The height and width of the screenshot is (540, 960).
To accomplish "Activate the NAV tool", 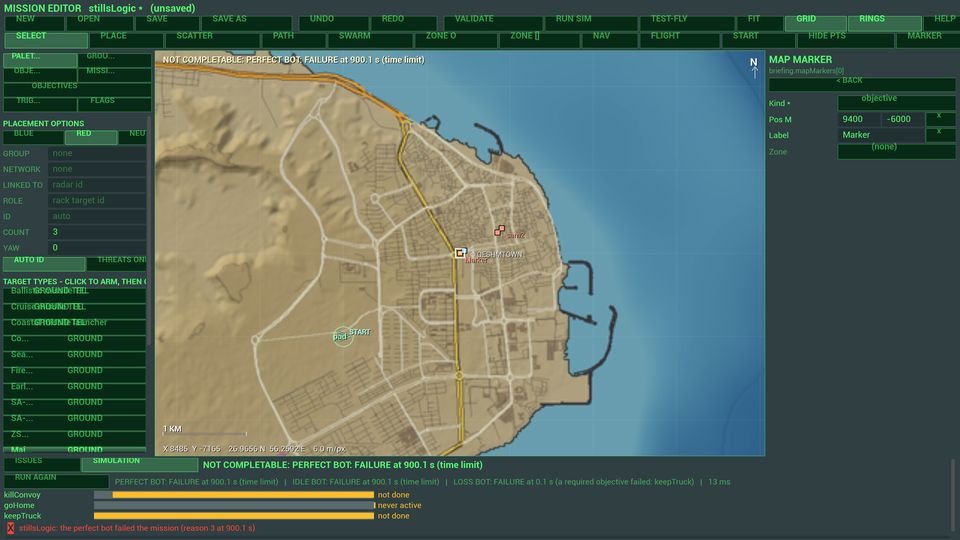I will pos(610,40).
